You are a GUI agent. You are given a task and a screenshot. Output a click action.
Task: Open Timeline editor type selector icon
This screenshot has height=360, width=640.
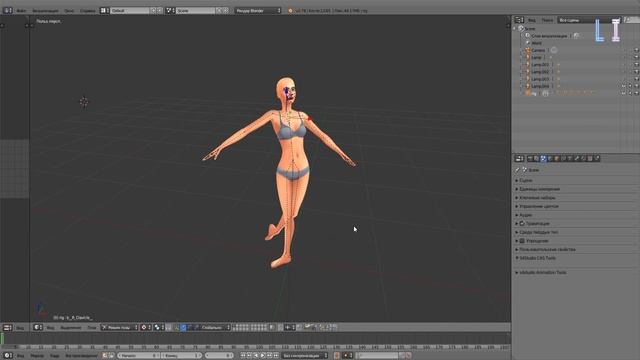pyautogui.click(x=7, y=356)
